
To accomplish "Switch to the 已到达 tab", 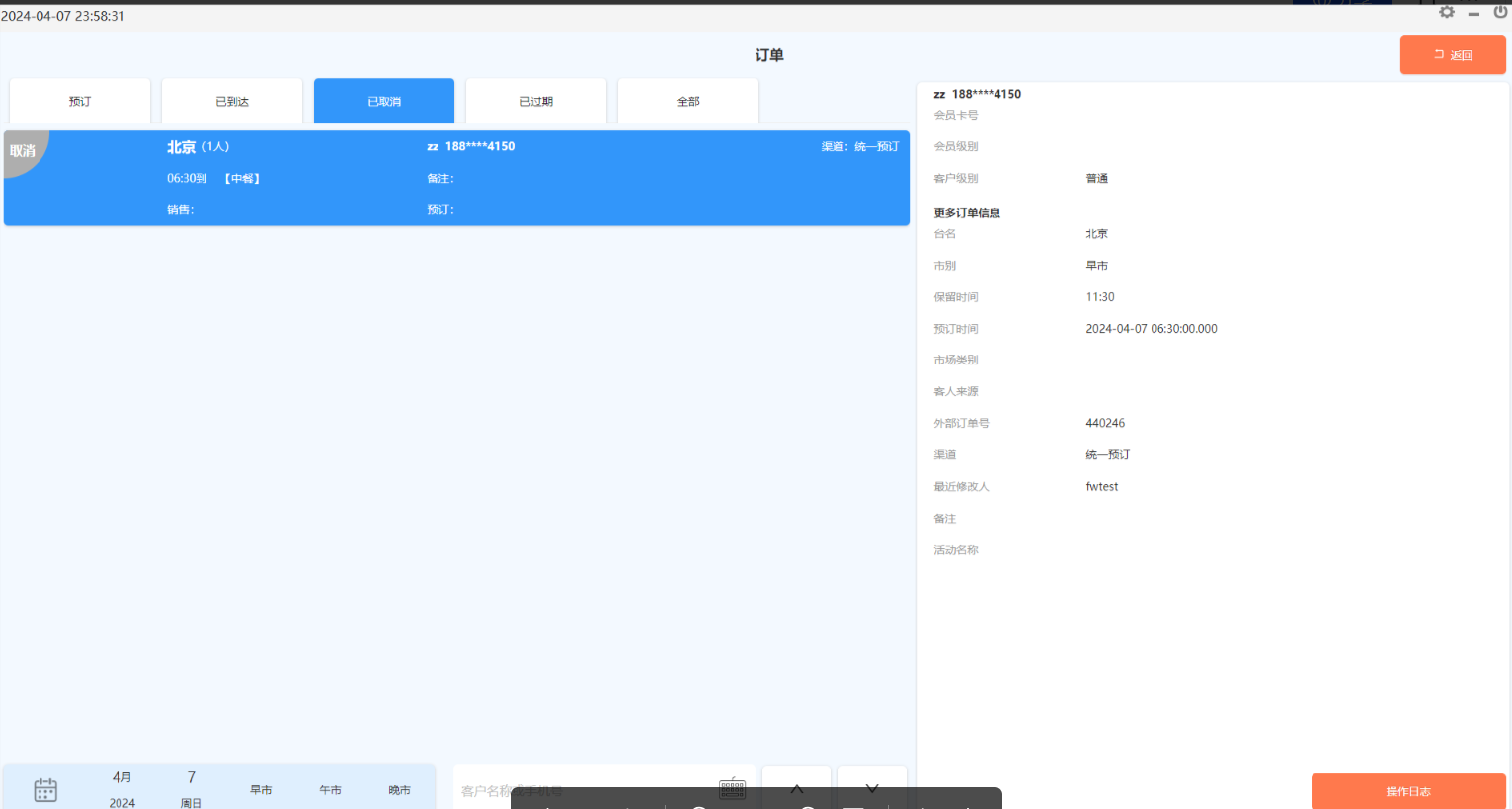I will click(x=232, y=102).
